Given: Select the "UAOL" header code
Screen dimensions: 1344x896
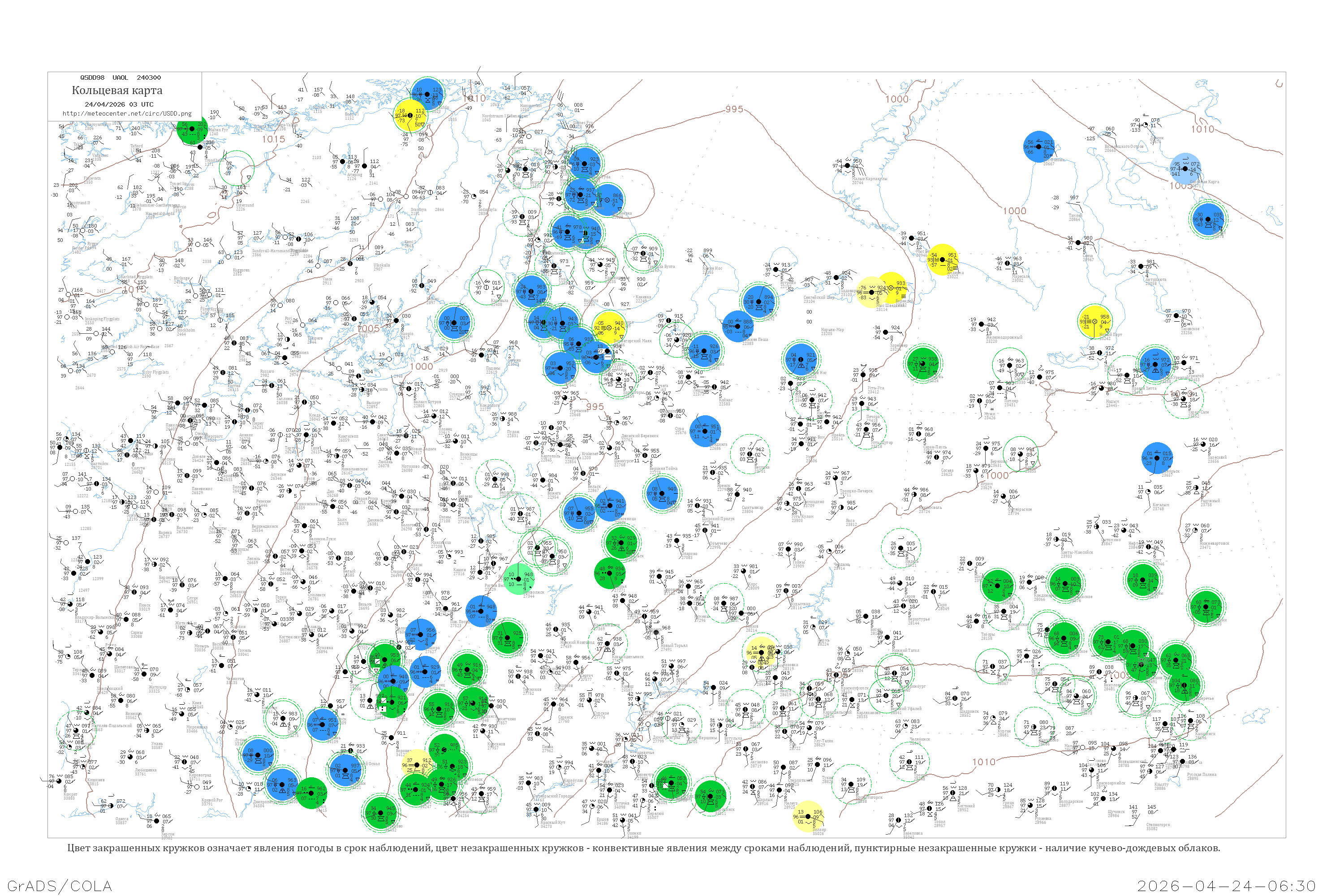Looking at the screenshot, I should click(120, 78).
